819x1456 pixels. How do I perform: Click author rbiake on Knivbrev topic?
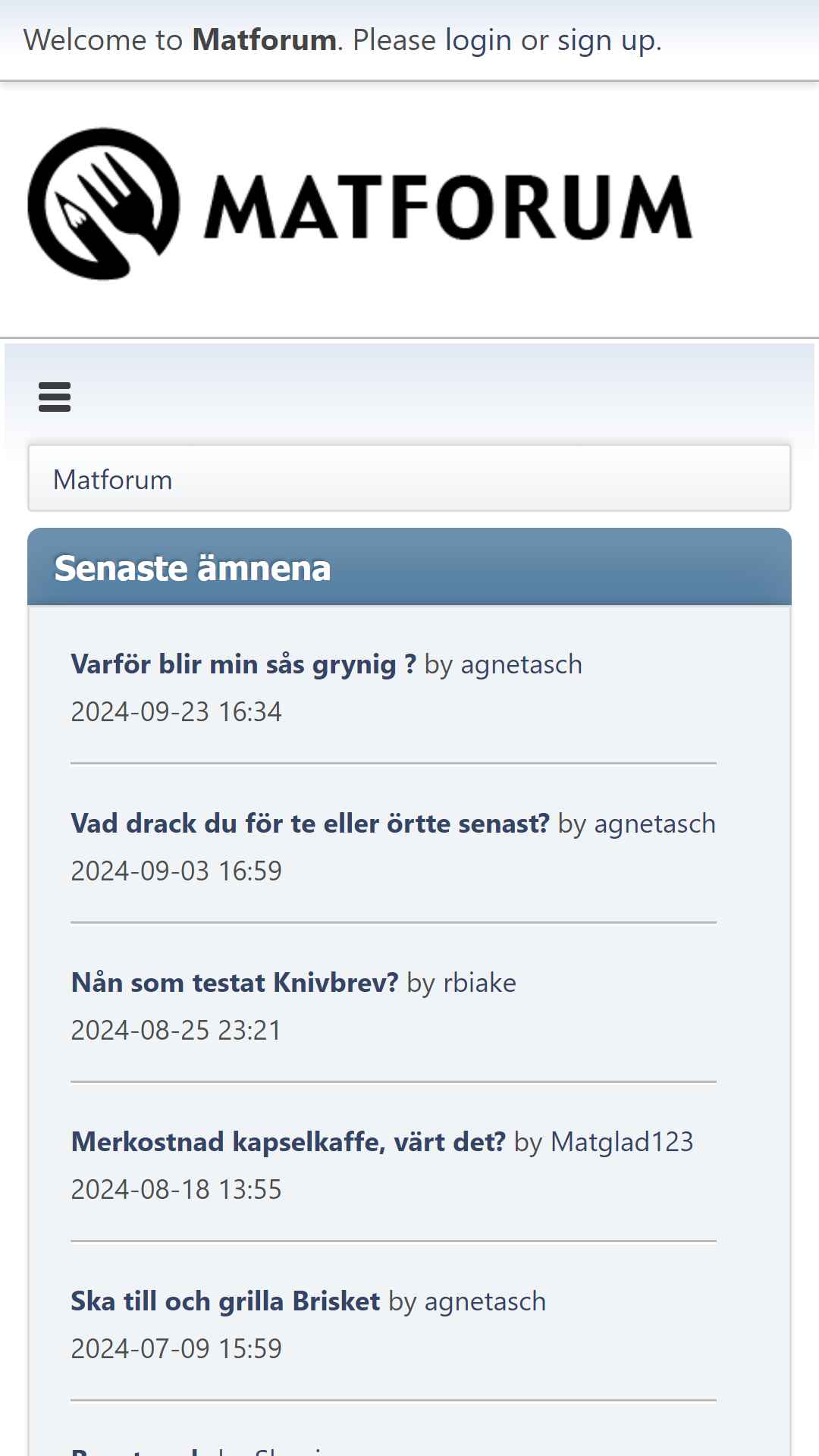click(480, 983)
